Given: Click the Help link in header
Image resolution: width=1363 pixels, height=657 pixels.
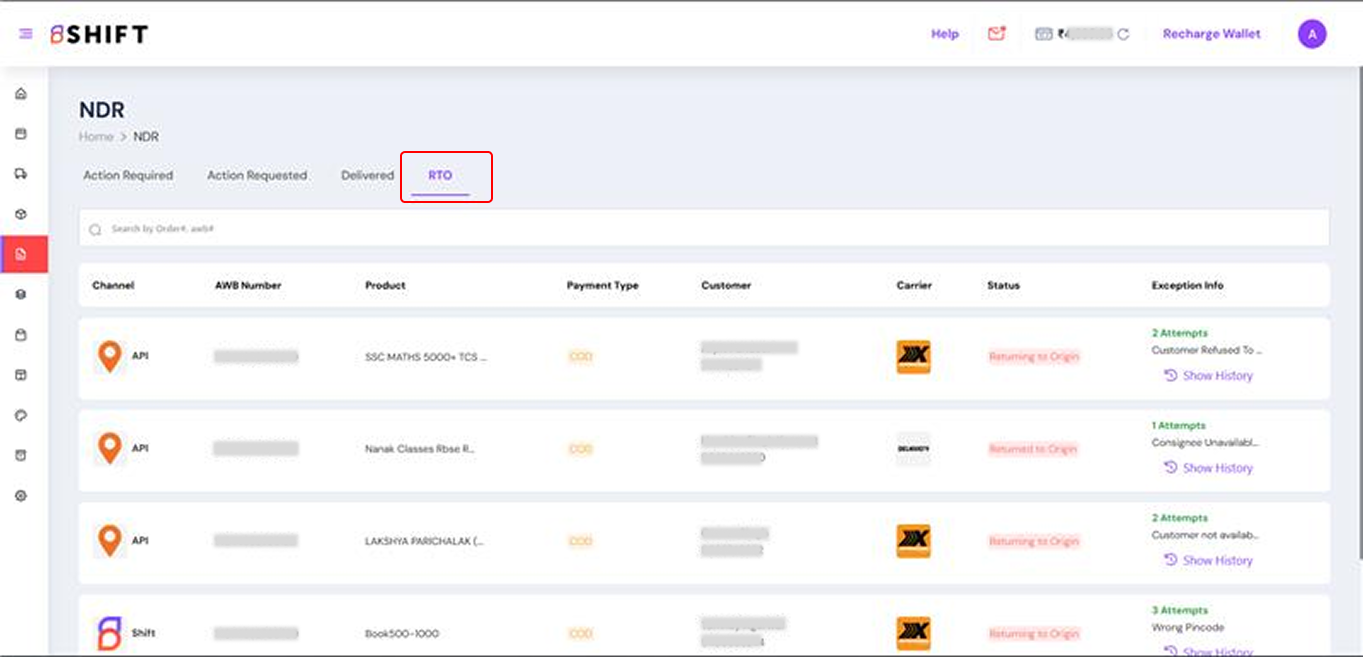Looking at the screenshot, I should 944,34.
